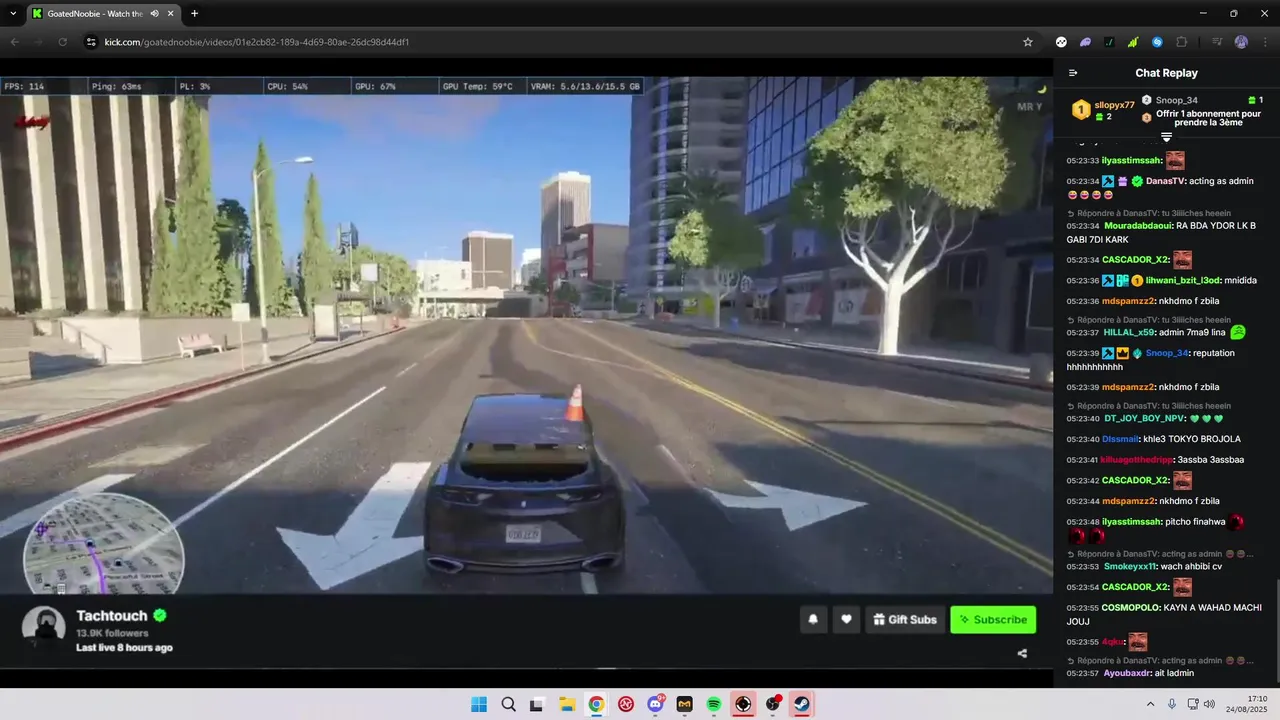Screen dimensions: 1280x720
Task: Follow the channel with the heart button
Action: (846, 620)
